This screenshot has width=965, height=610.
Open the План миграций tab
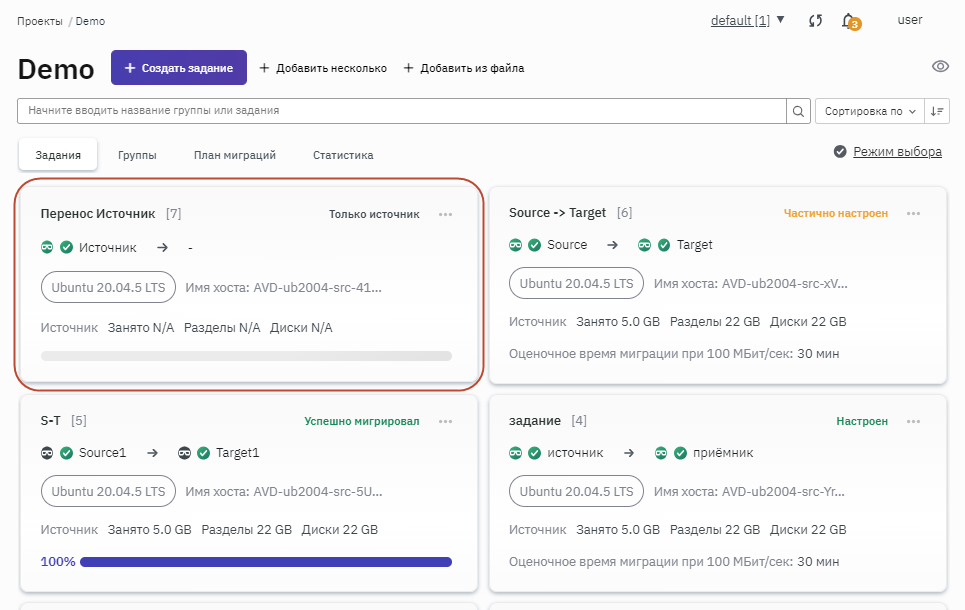[235, 155]
